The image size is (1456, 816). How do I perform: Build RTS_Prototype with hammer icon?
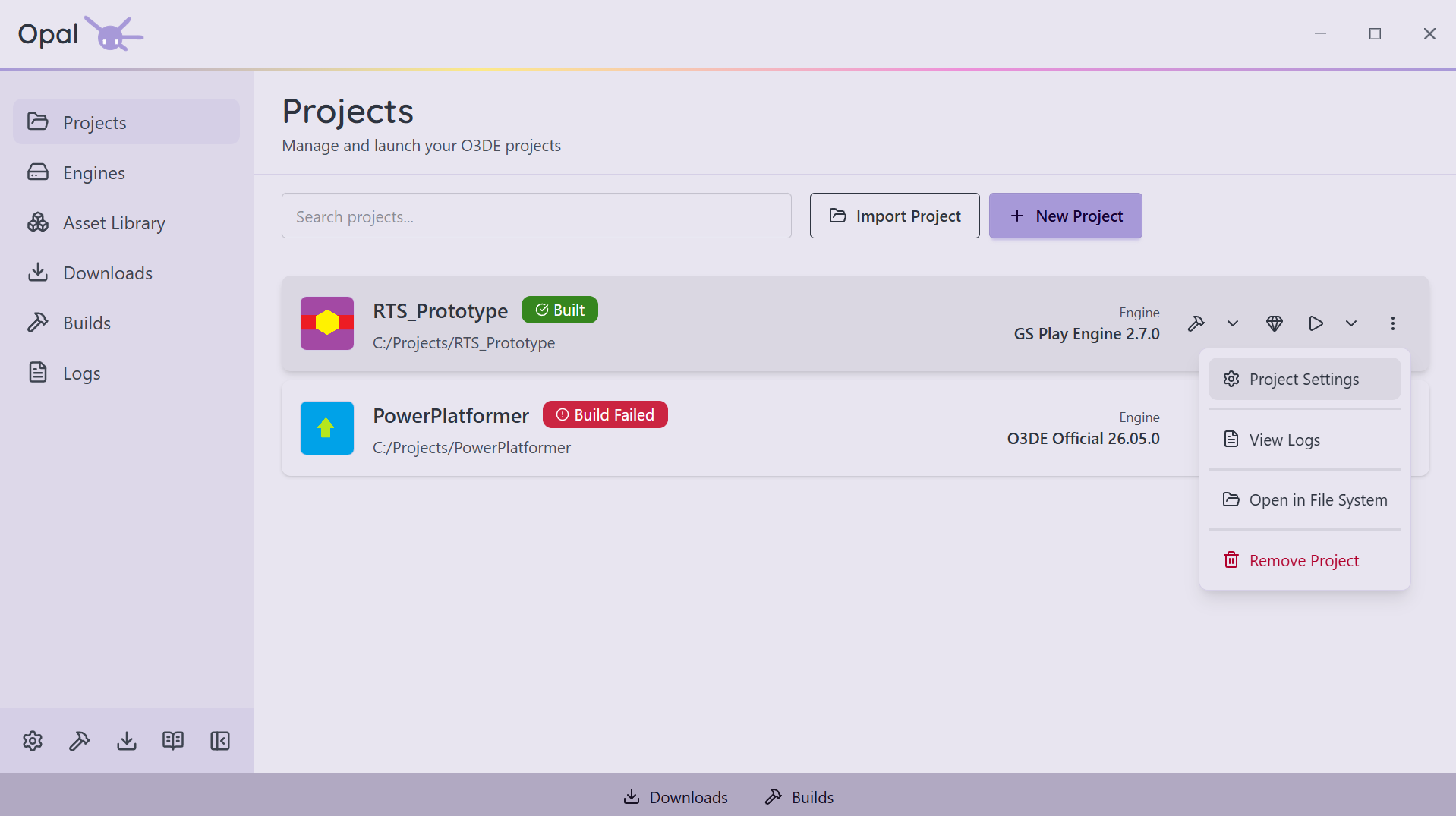click(1196, 323)
